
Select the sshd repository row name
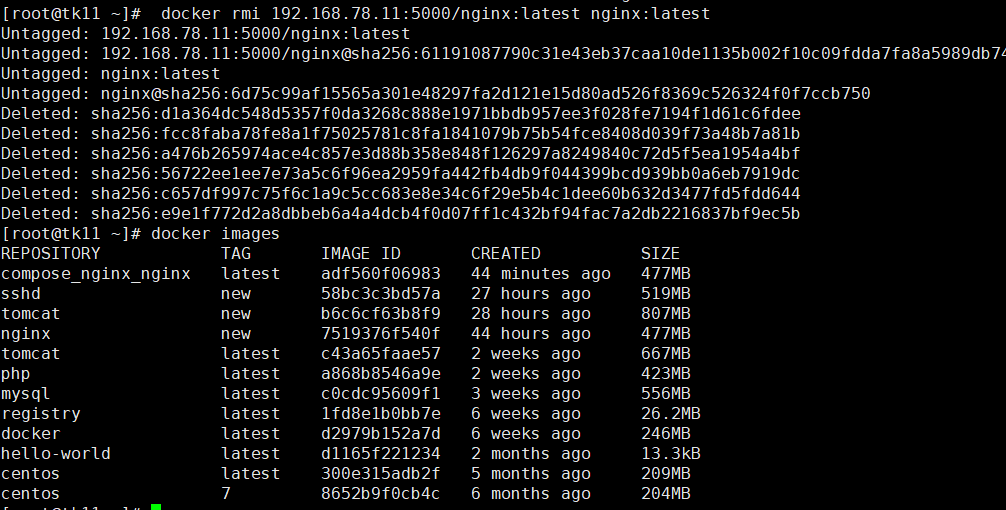pyautogui.click(x=21, y=294)
